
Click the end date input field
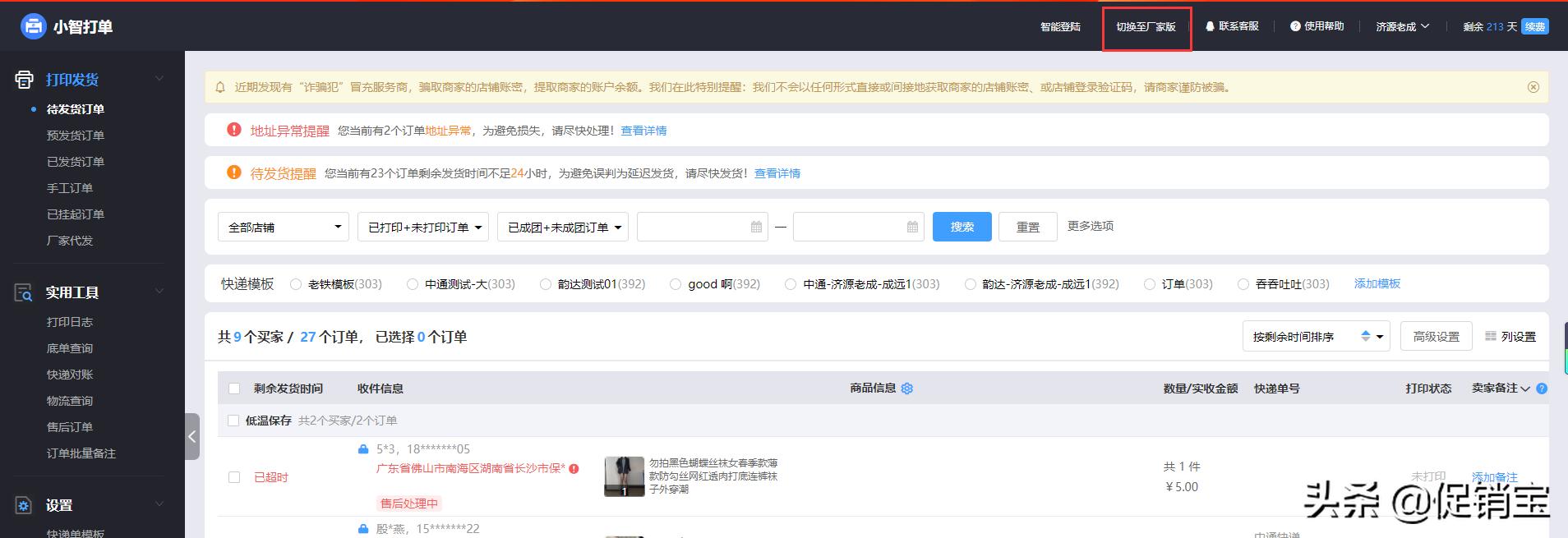[x=859, y=227]
